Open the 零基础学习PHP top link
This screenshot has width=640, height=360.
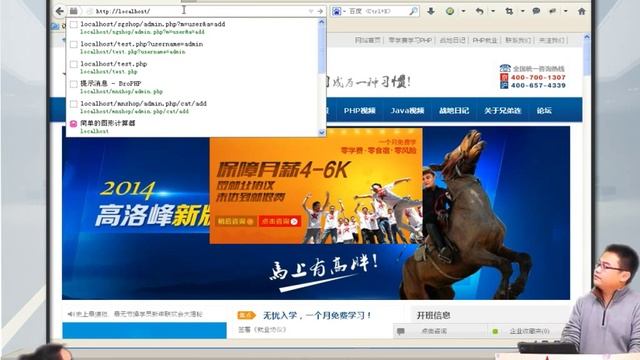410,40
